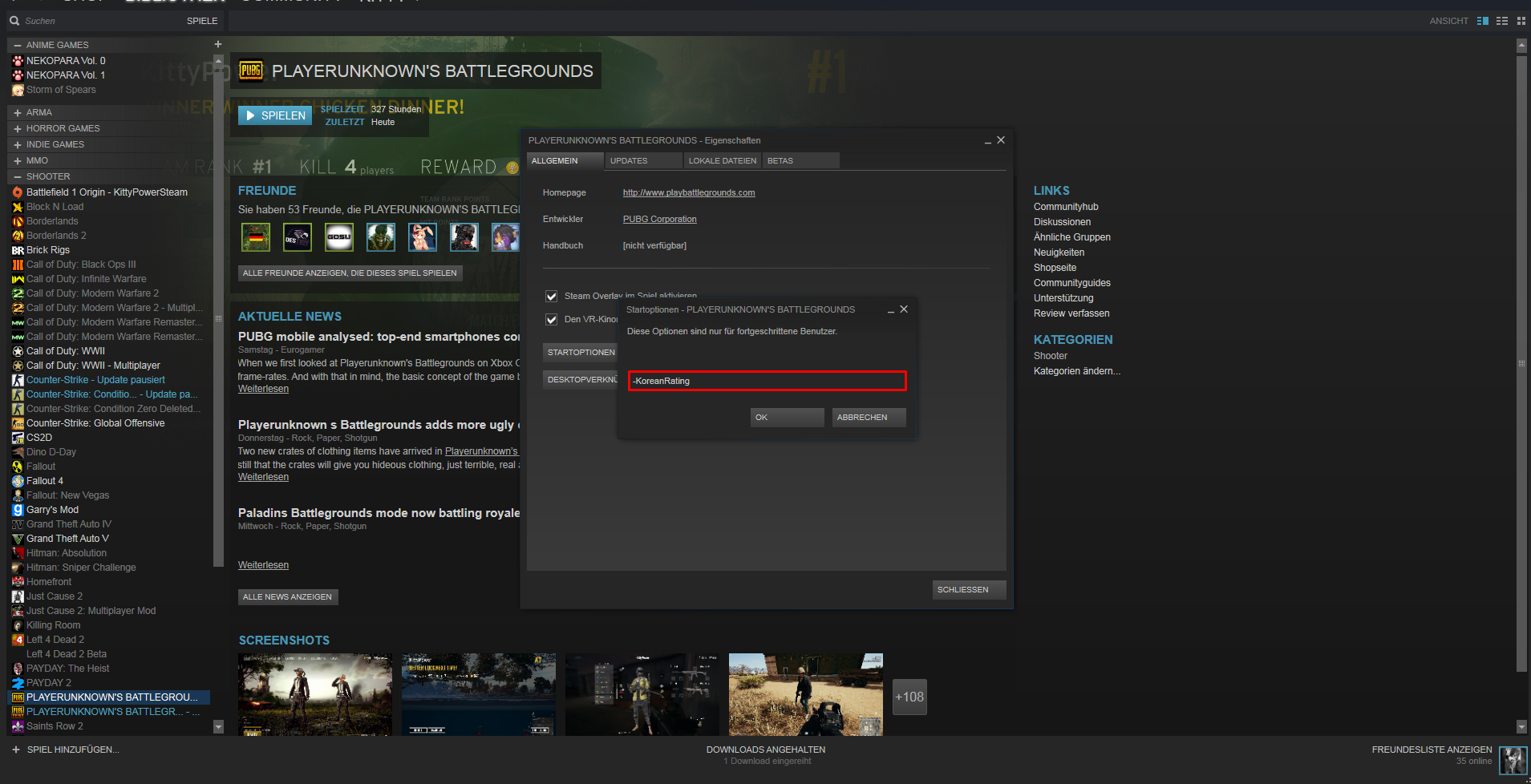Confirm launch options with OK
This screenshot has height=784, width=1531.
click(x=787, y=418)
